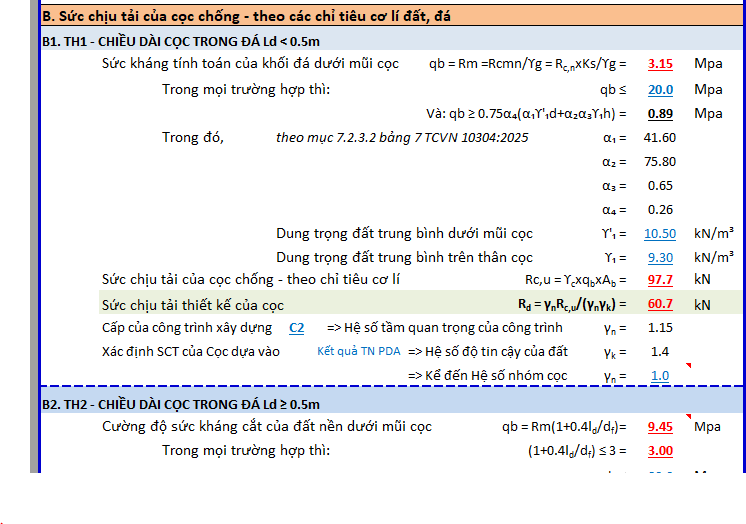Select the 'Rc,u = ϒcxqbxAb' formula
Viewport: 746px width, 524px height.
pyautogui.click(x=576, y=280)
